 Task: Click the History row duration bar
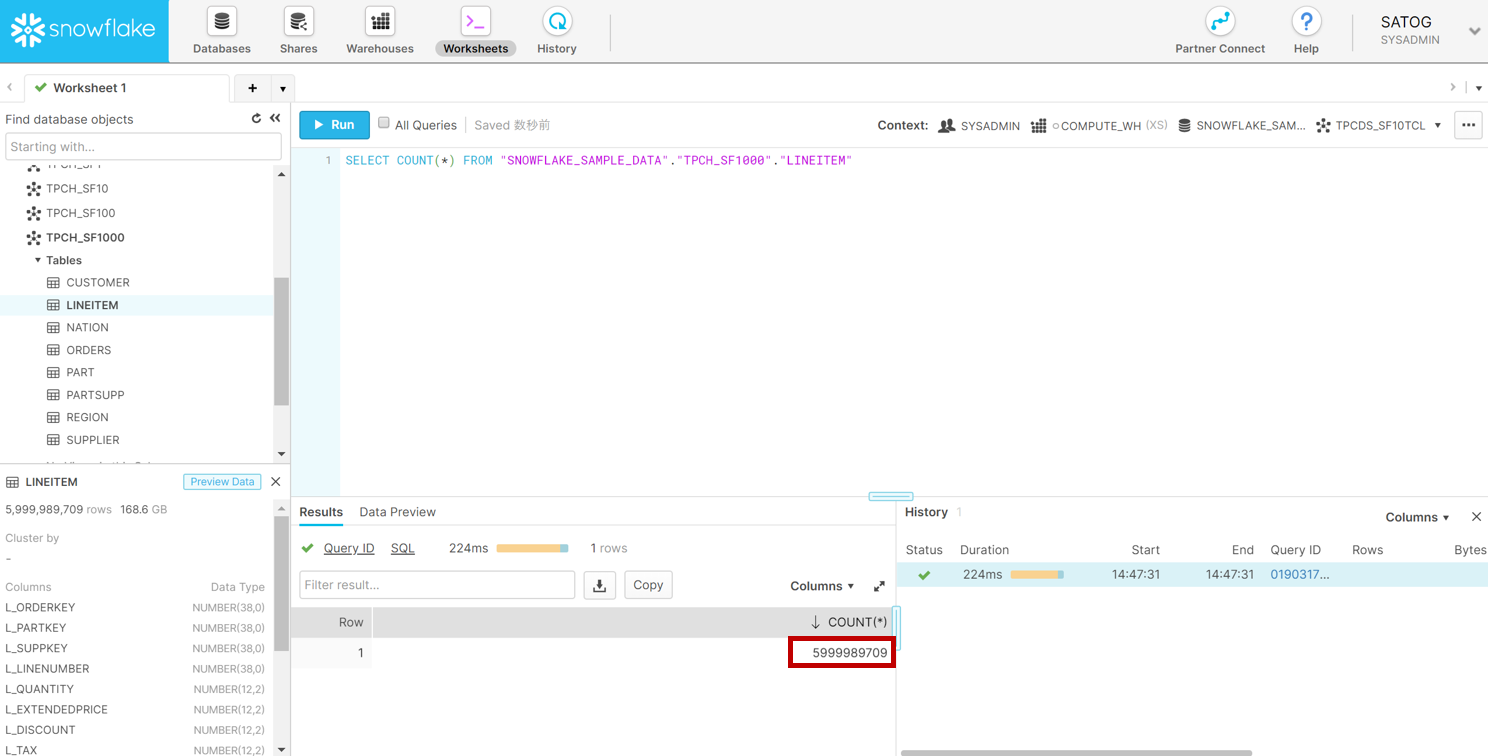(x=1037, y=575)
